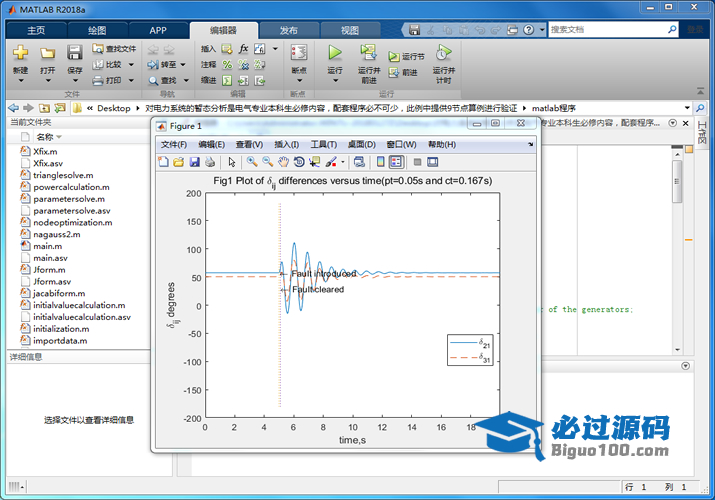Toggle the Insert Colorbar icon in Figure 1
Image resolution: width=715 pixels, height=500 pixels.
380,162
